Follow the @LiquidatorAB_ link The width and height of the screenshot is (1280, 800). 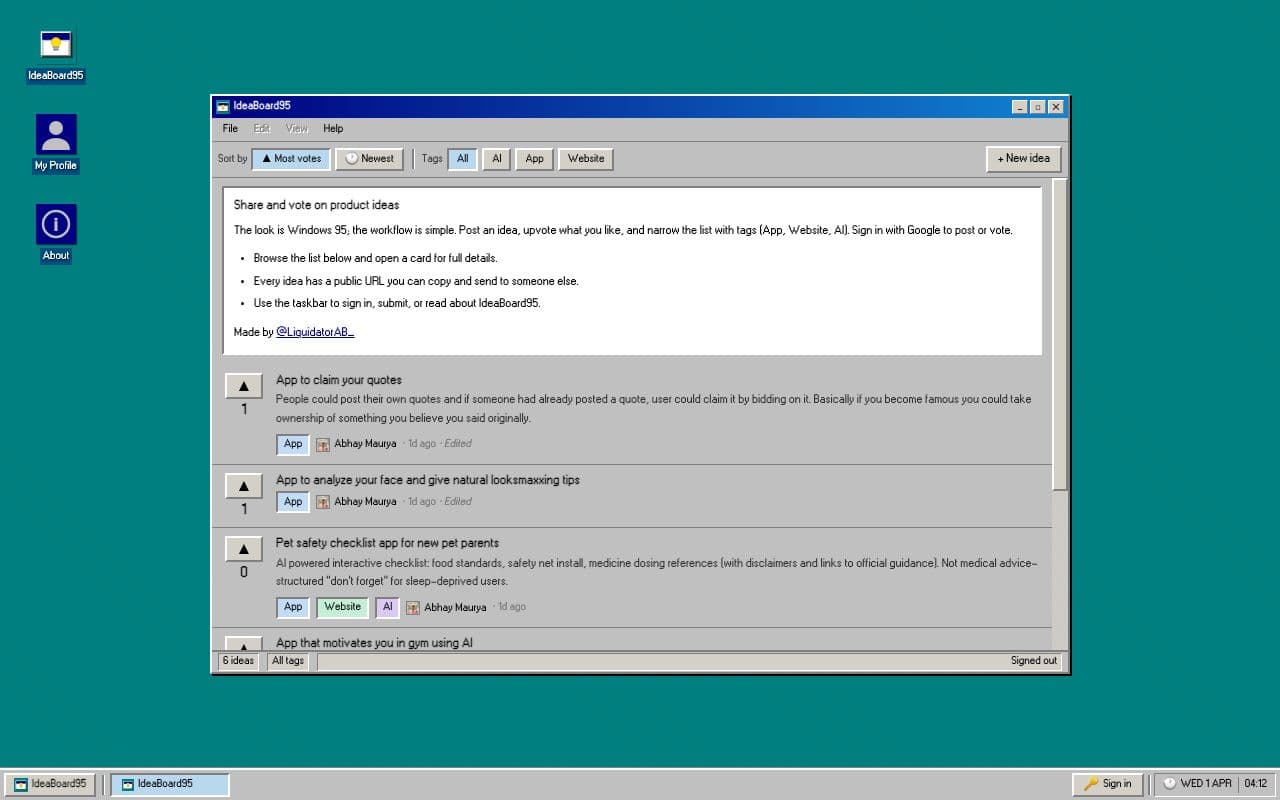[x=314, y=331]
